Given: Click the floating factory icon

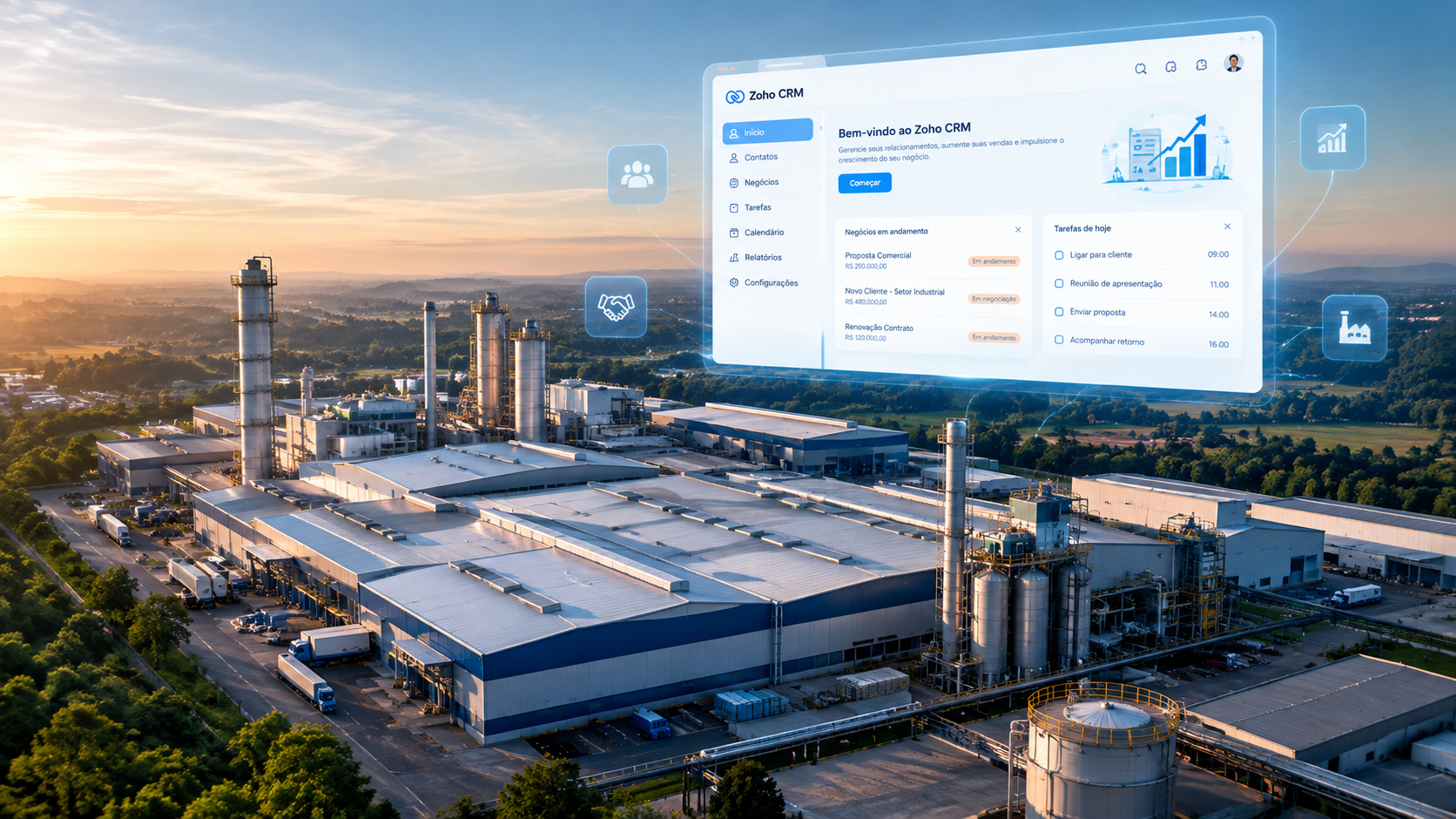Looking at the screenshot, I should click(x=1354, y=328).
